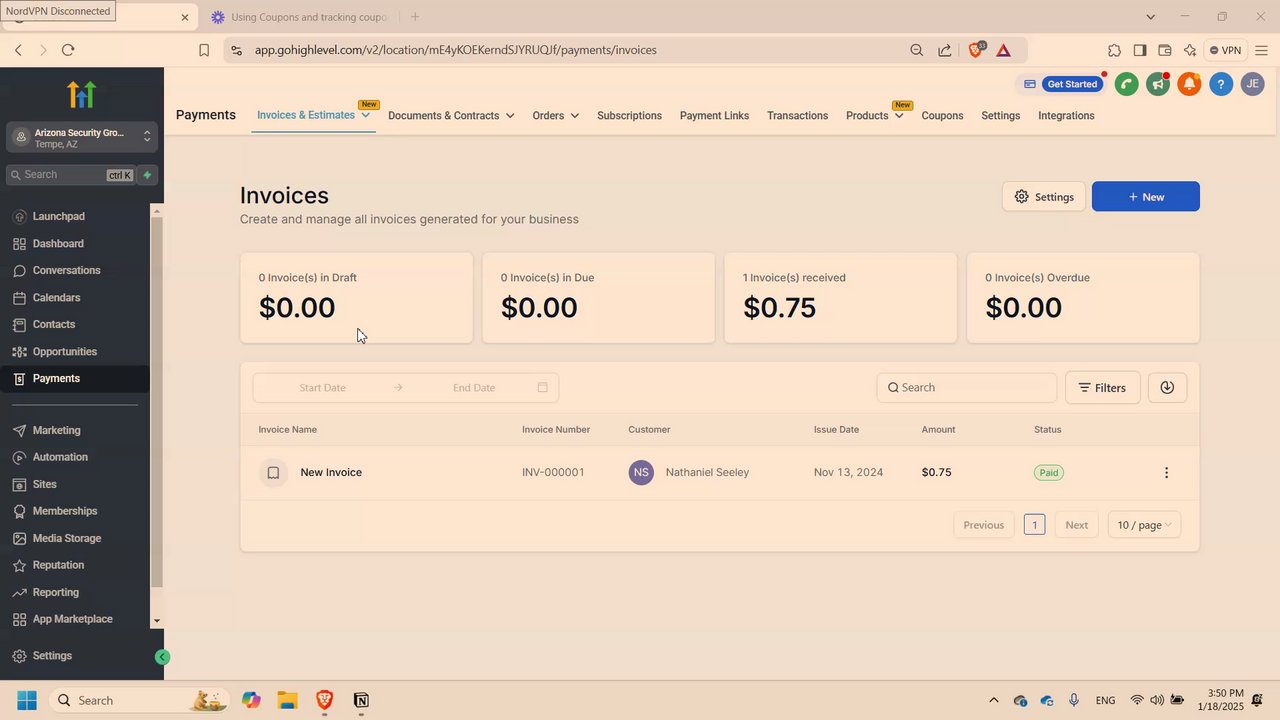Open the JE user profile avatar
The image size is (1280, 720).
click(1252, 84)
